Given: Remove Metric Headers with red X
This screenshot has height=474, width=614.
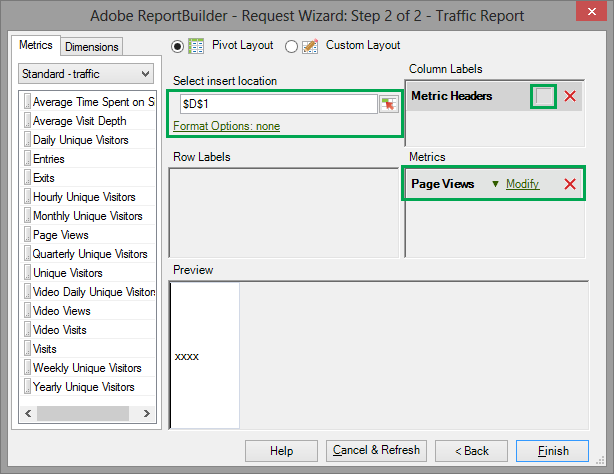Looking at the screenshot, I should tap(570, 96).
